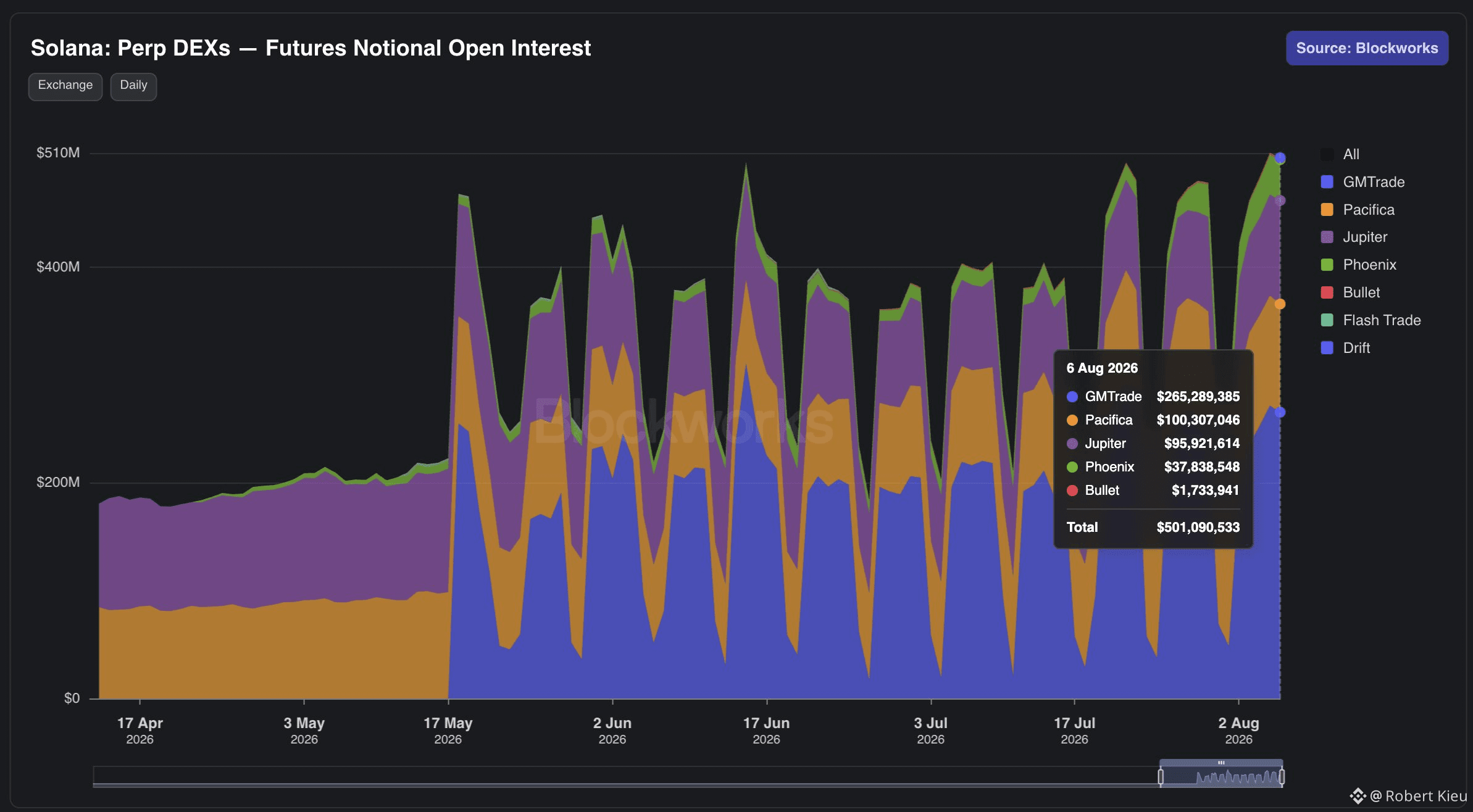Screen dimensions: 1473x812
Task: Click the '3 May 2026' x-axis label
Action: [304, 731]
